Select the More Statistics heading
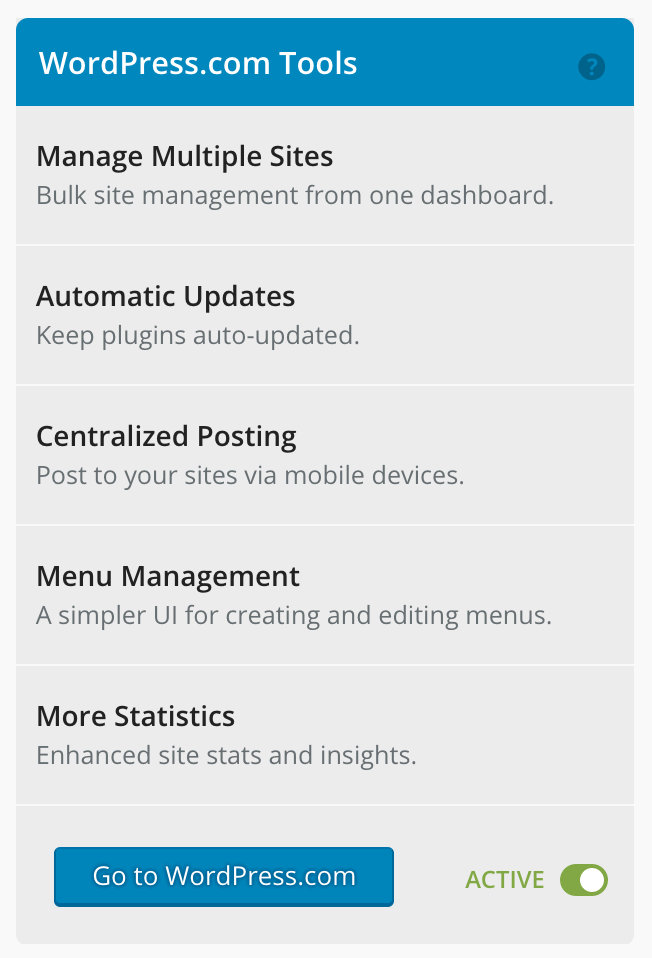Image resolution: width=652 pixels, height=958 pixels. pos(136,716)
